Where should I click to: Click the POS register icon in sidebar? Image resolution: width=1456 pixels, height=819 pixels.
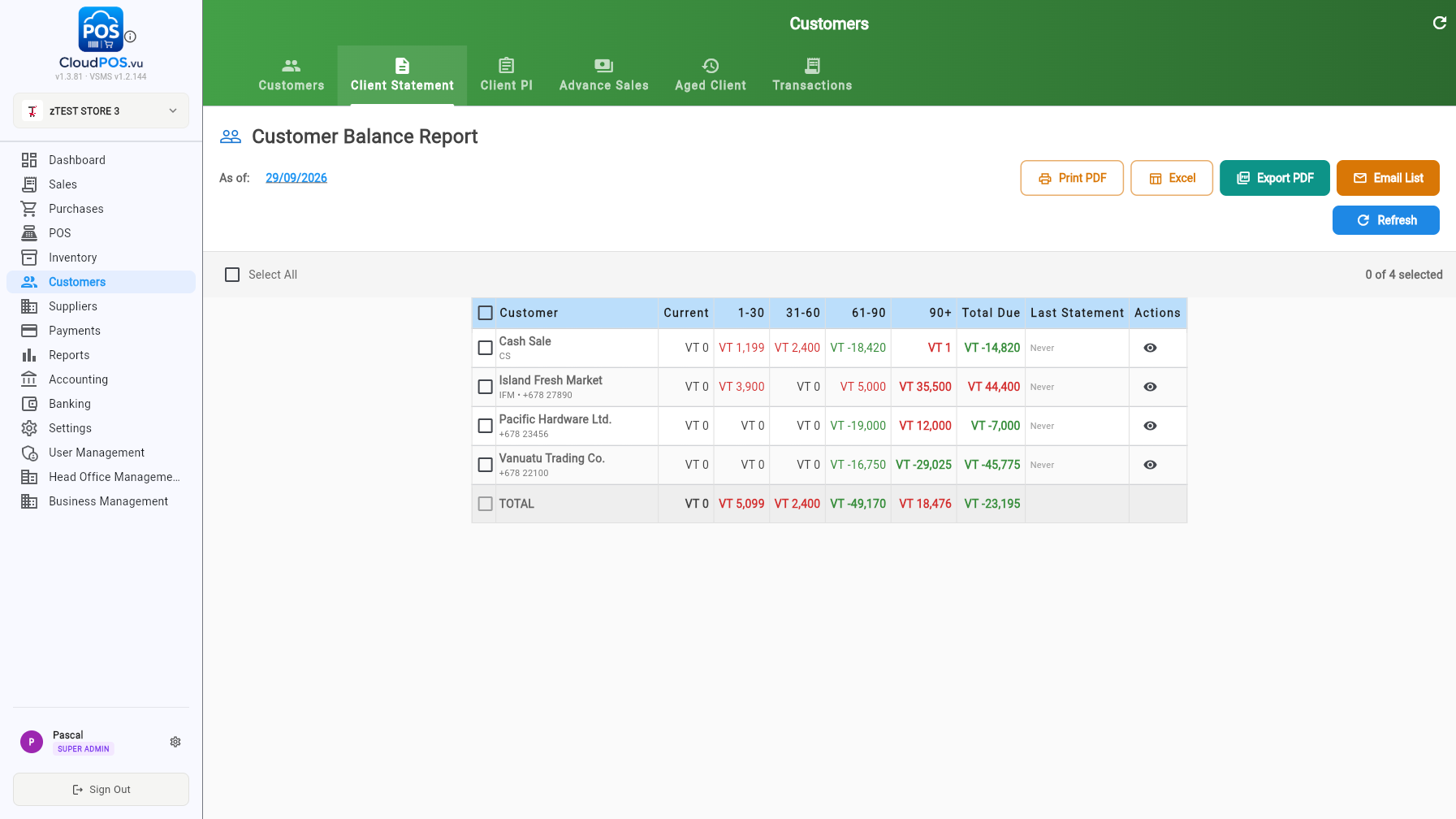[x=29, y=233]
